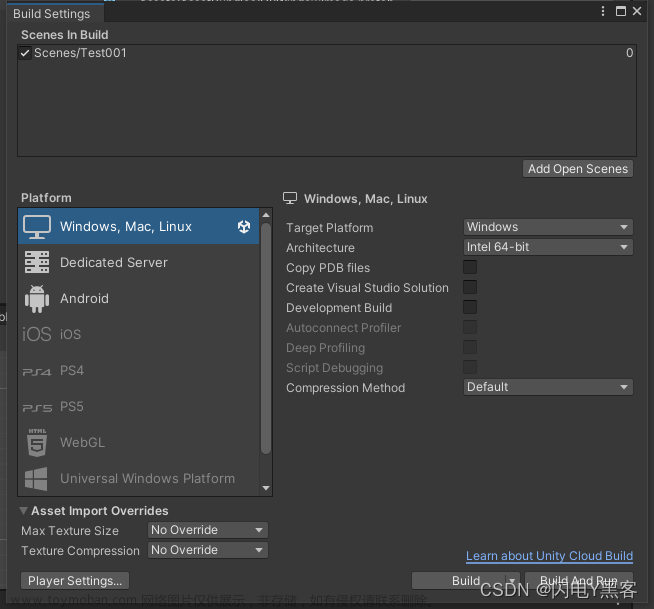Click scene index 0 of Test001
The image size is (654, 609).
[x=629, y=53]
